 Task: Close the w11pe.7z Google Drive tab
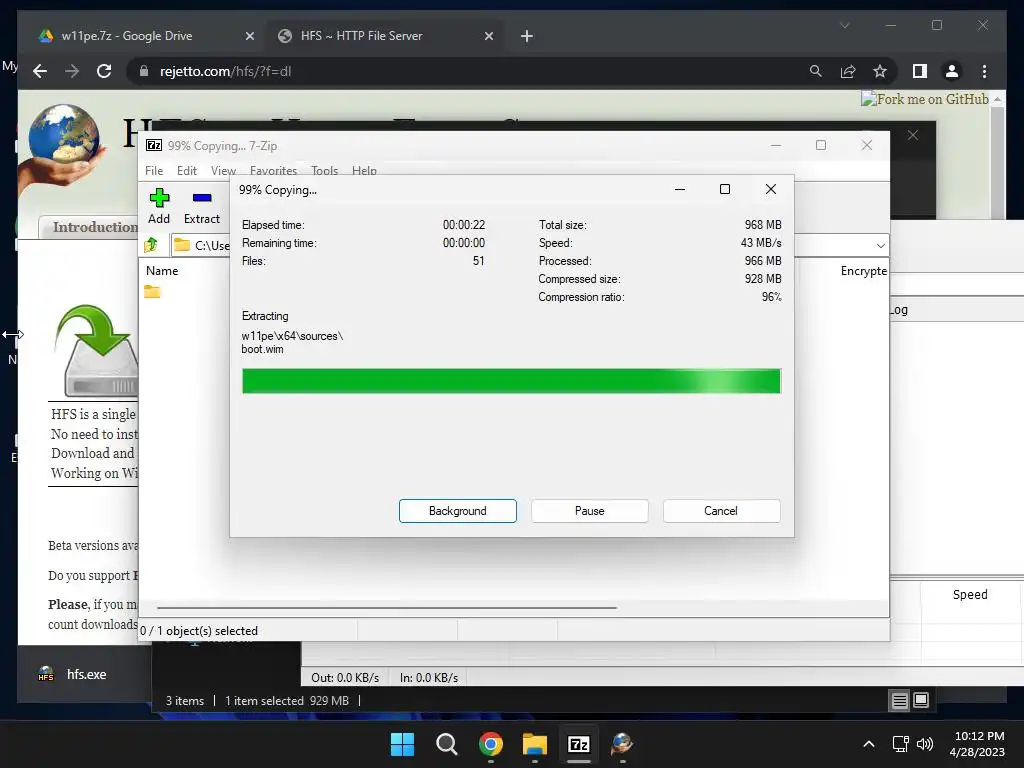tap(249, 36)
